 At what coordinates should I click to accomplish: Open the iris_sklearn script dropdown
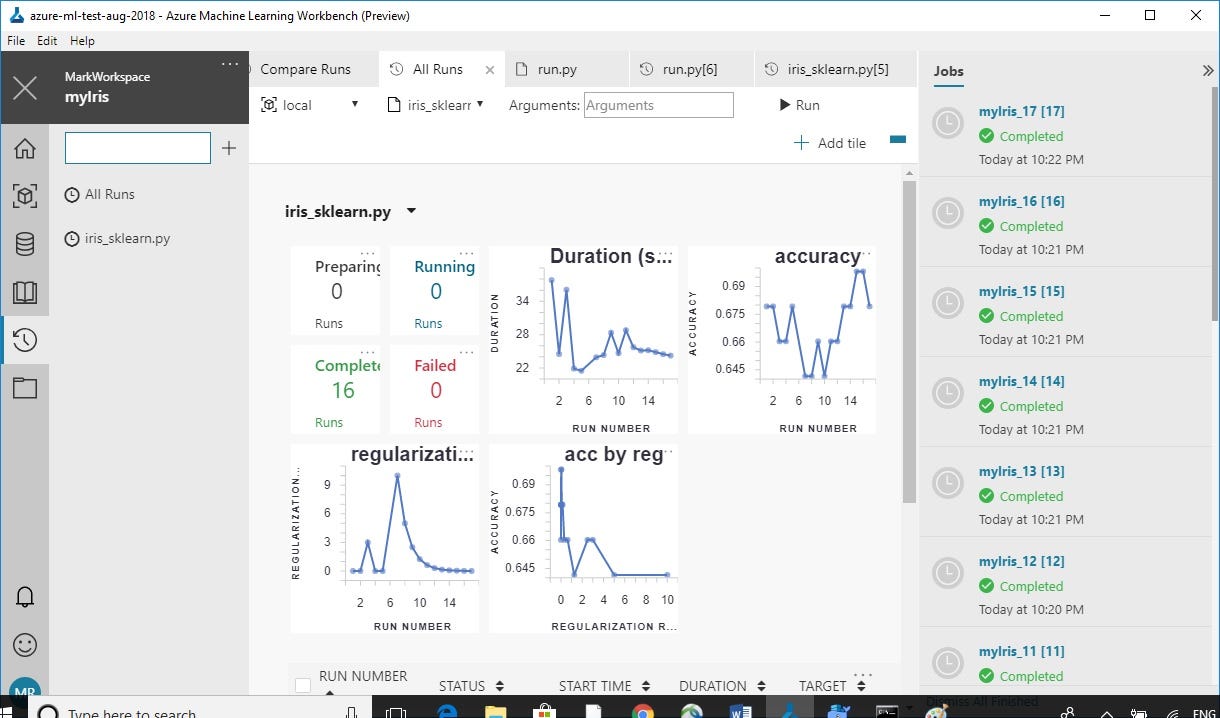click(436, 105)
